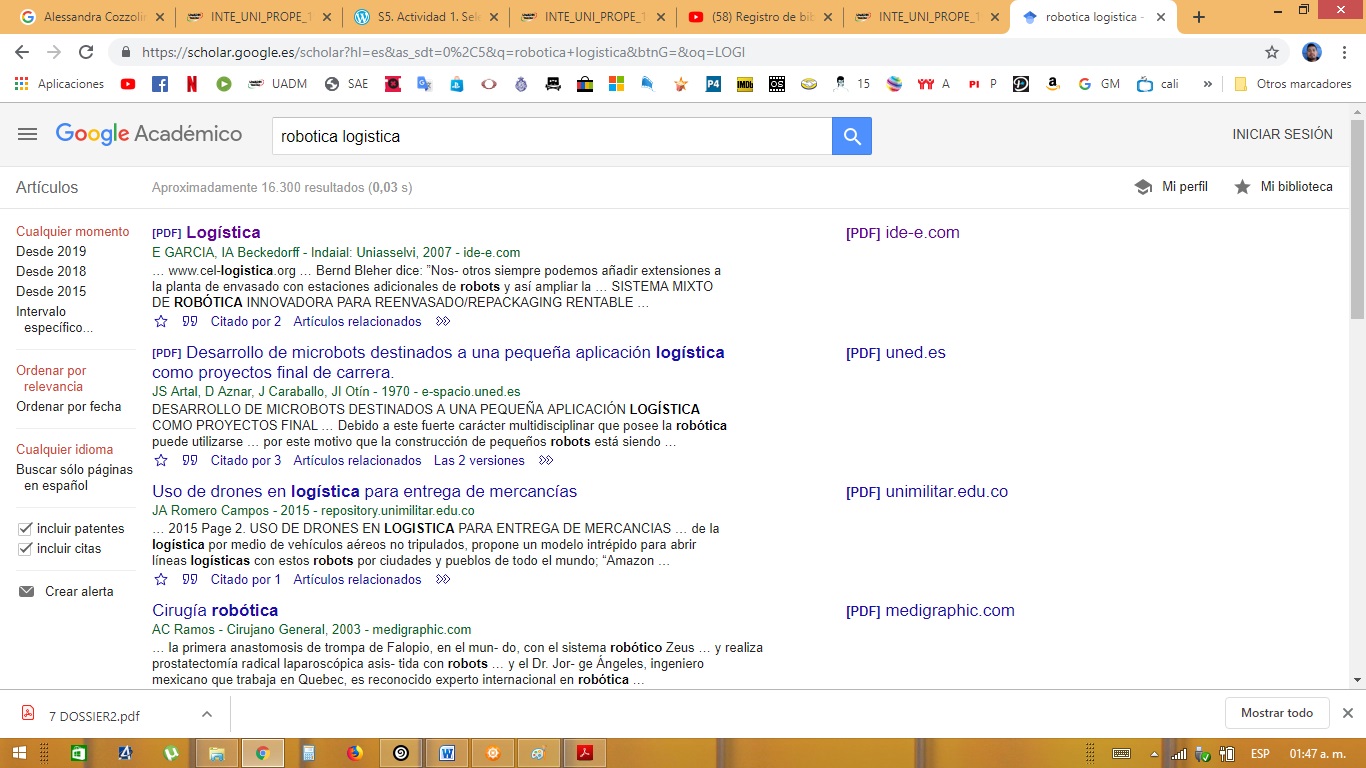Reload the page using the refresh icon

pos(86,52)
